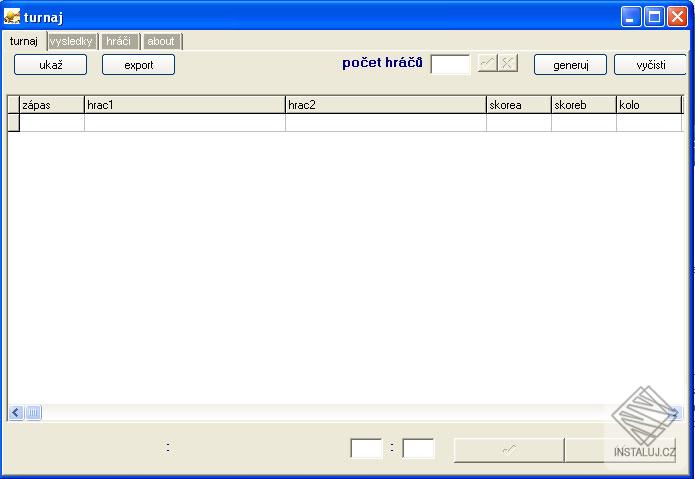Viewport: 695px width, 479px height.
Task: Focus the first score input box
Action: point(366,448)
